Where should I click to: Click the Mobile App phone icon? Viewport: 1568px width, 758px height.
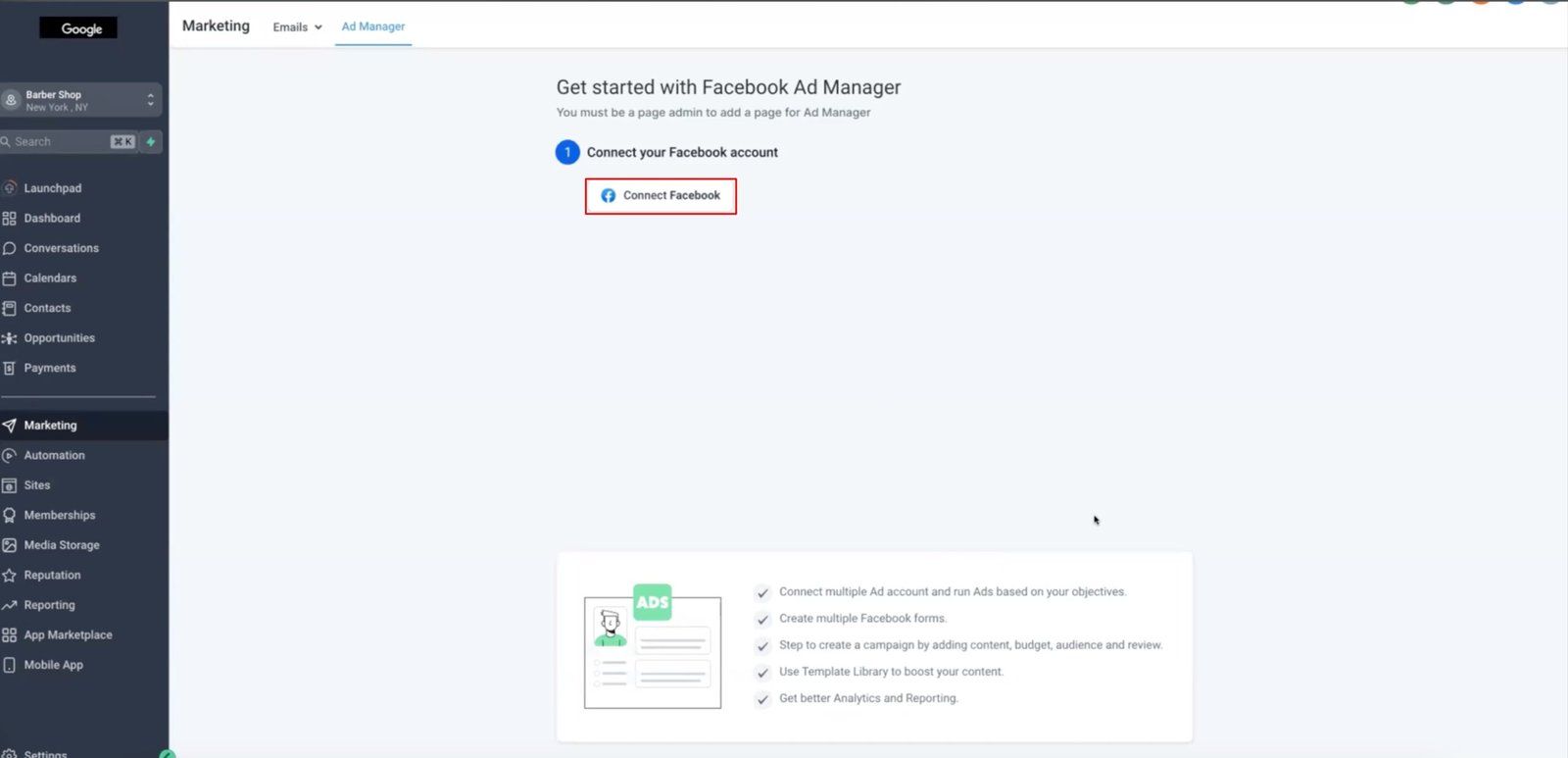(x=10, y=665)
